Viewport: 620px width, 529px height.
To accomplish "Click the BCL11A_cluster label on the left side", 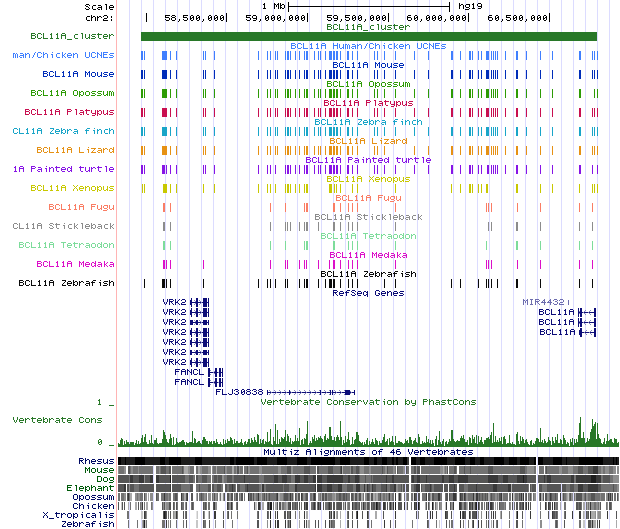I will pos(73,36).
